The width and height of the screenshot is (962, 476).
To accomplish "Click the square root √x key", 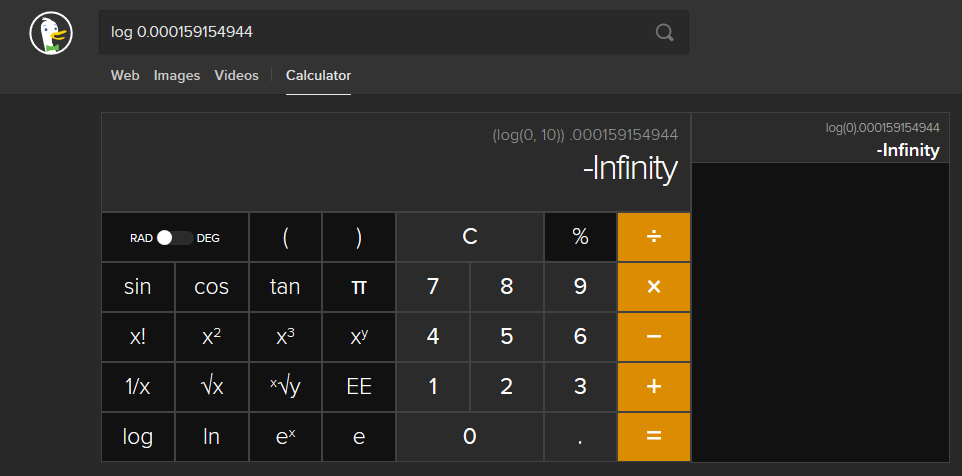I will 212,386.
